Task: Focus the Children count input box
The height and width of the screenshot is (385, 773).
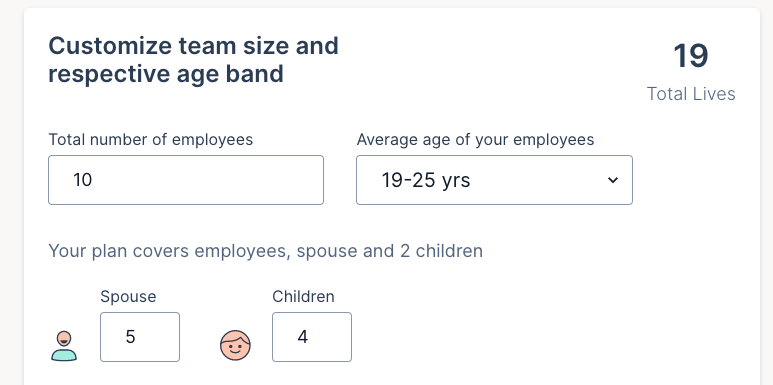Action: pos(312,337)
